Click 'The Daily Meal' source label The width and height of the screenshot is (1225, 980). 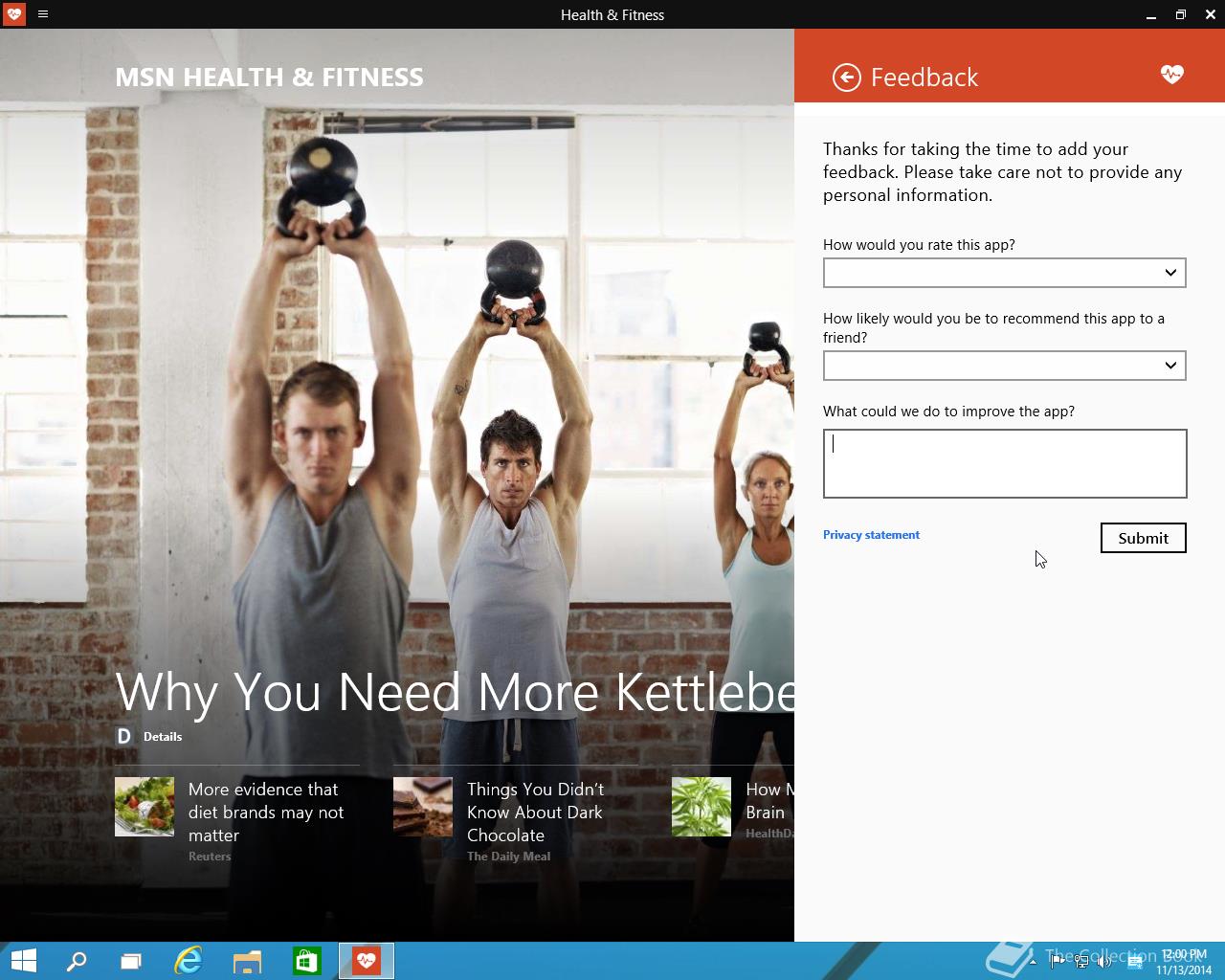508,857
